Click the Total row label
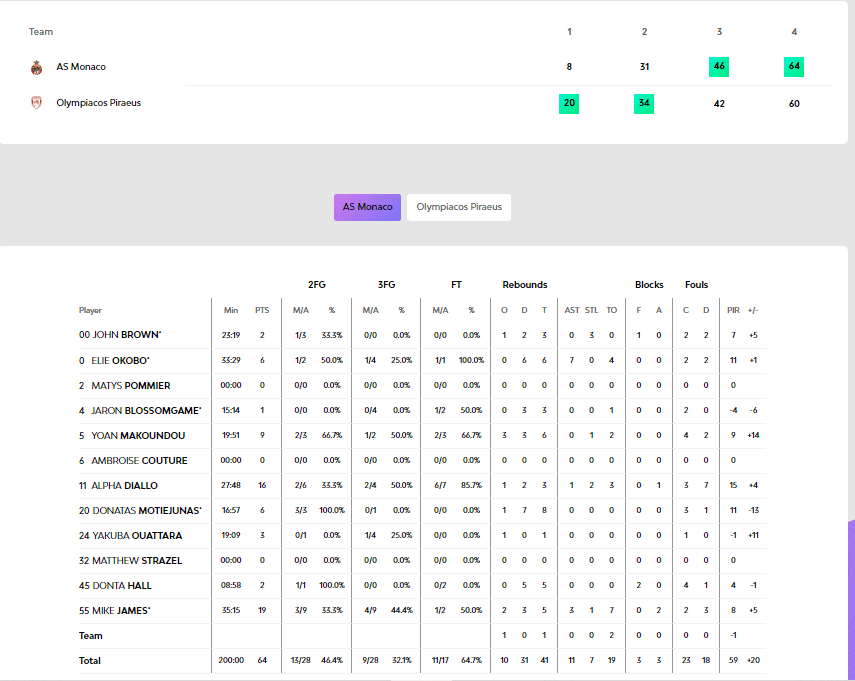 click(90, 660)
